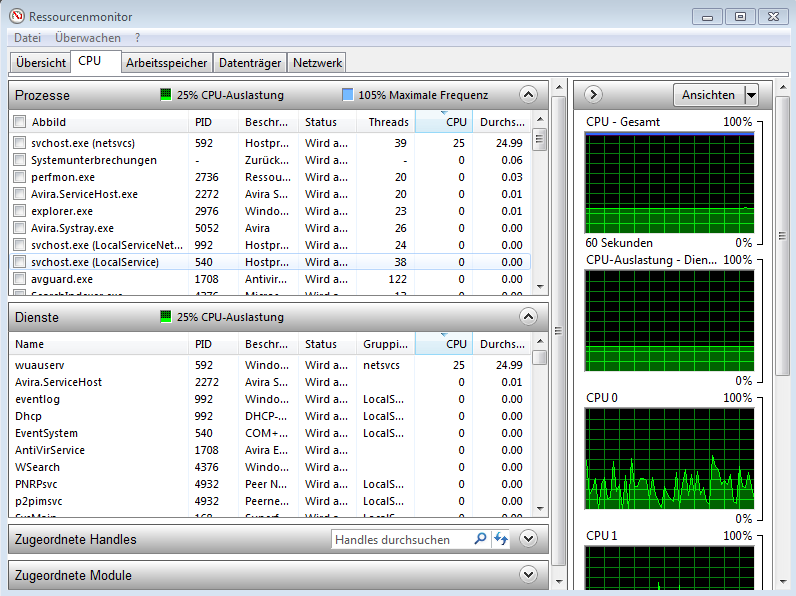Image resolution: width=796 pixels, height=596 pixels.
Task: Select the WSearch service row
Action: [270, 467]
